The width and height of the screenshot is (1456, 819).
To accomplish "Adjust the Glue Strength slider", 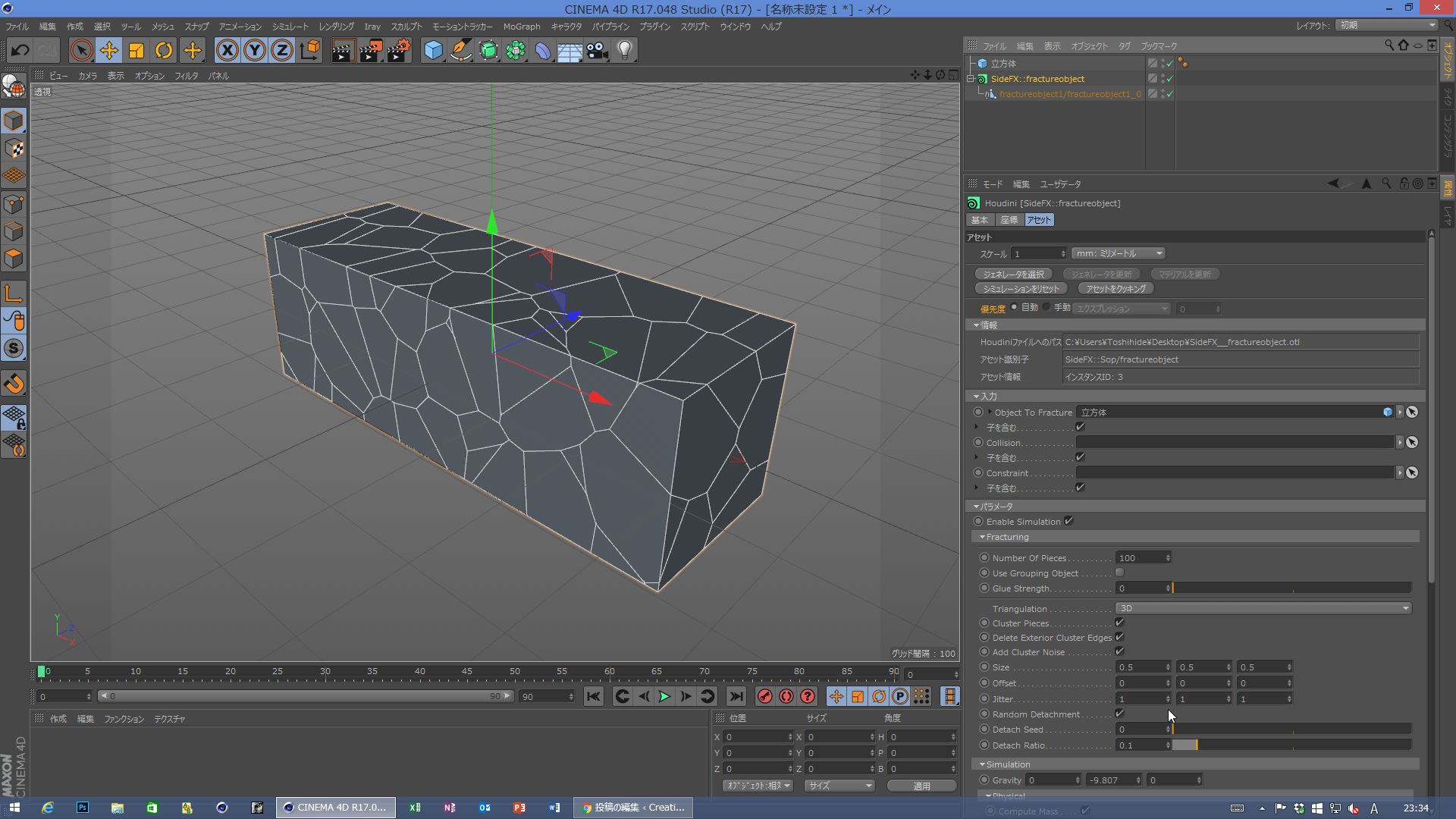I will pos(1291,588).
